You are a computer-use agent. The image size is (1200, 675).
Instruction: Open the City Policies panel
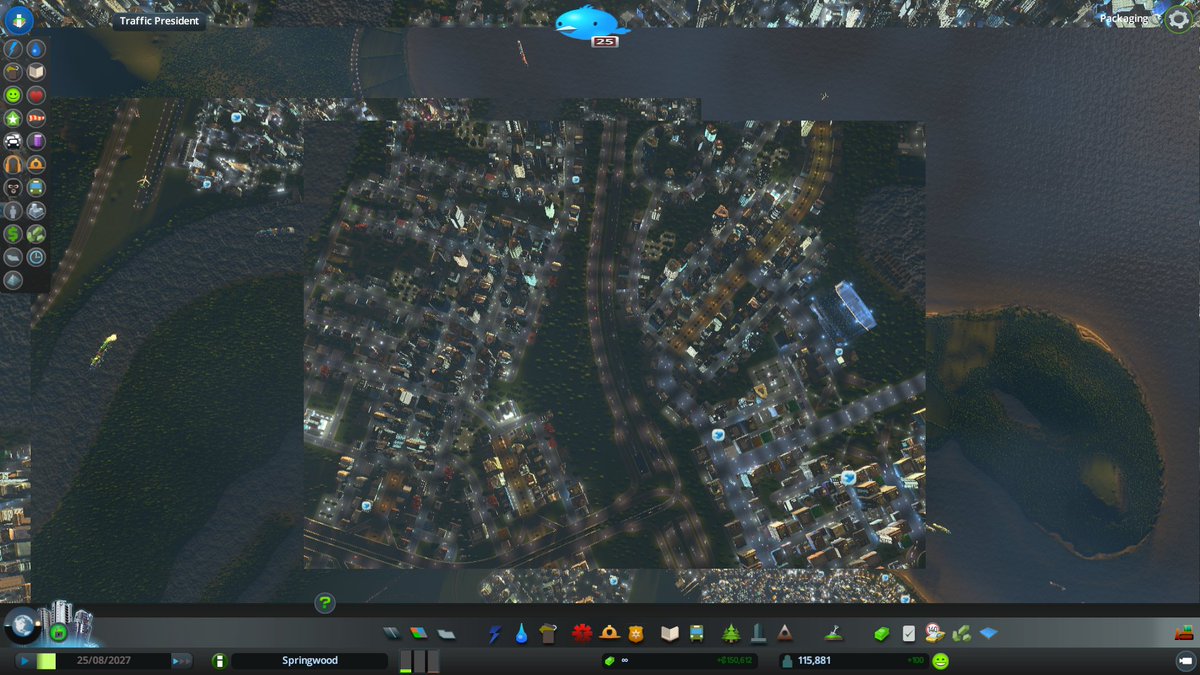pyautogui.click(x=935, y=633)
